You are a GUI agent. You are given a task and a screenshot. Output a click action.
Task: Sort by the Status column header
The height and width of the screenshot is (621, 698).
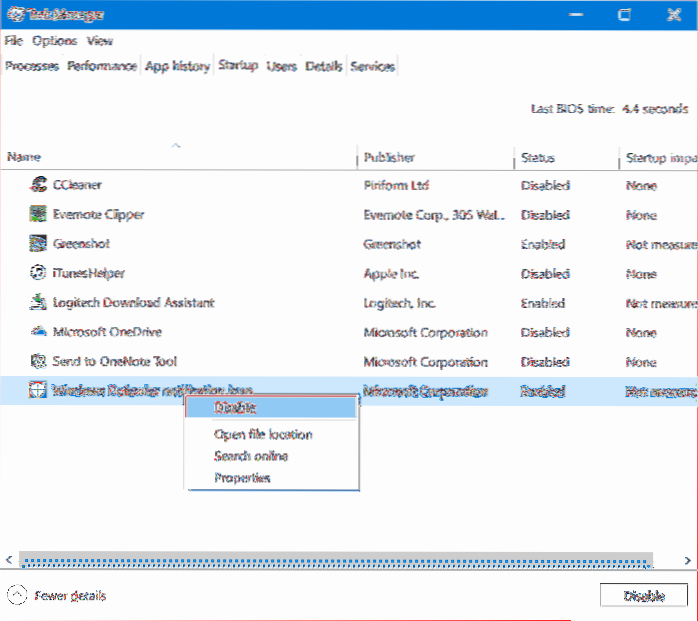(537, 158)
